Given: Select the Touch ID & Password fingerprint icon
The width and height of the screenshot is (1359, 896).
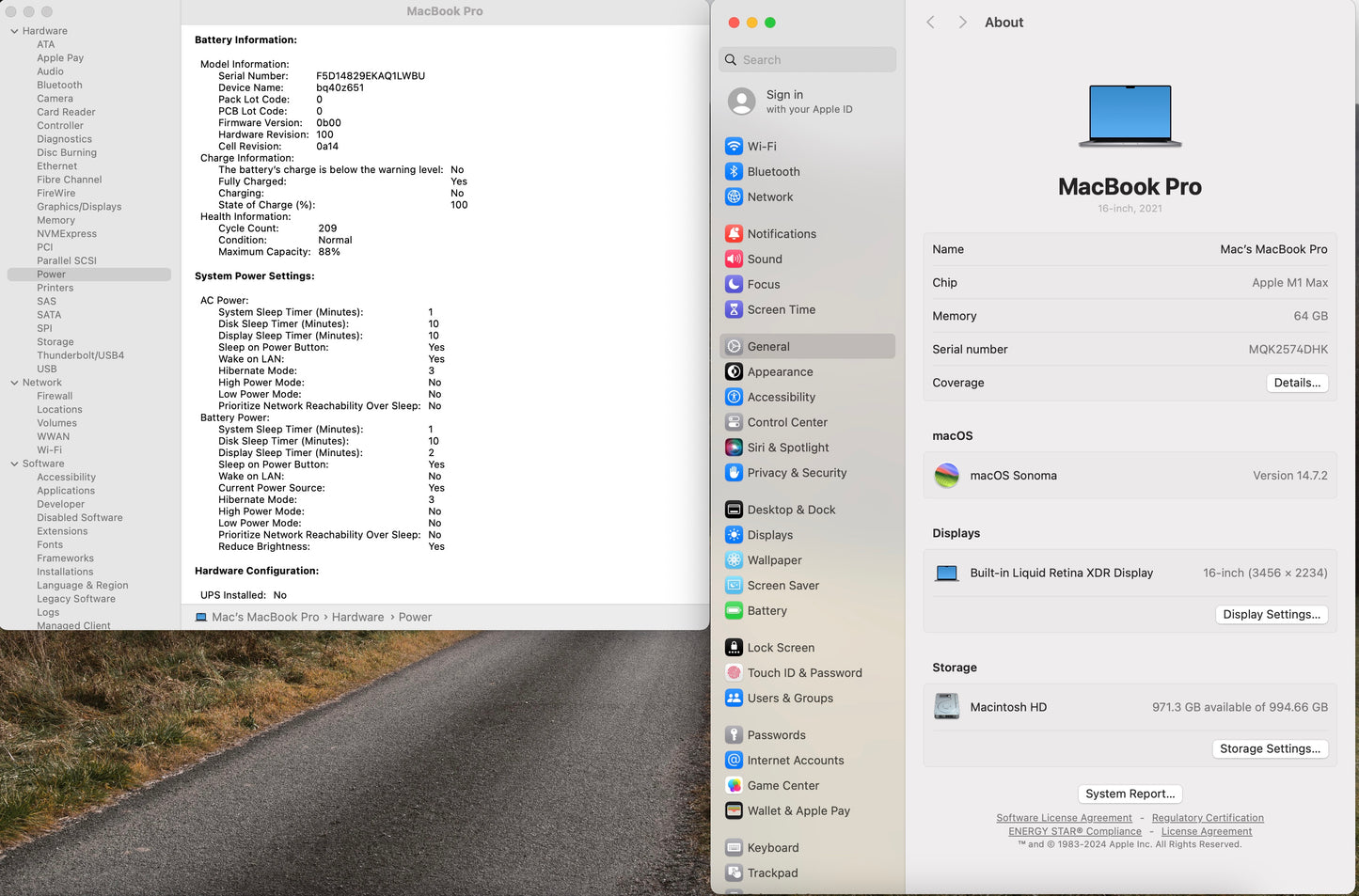Looking at the screenshot, I should [734, 673].
